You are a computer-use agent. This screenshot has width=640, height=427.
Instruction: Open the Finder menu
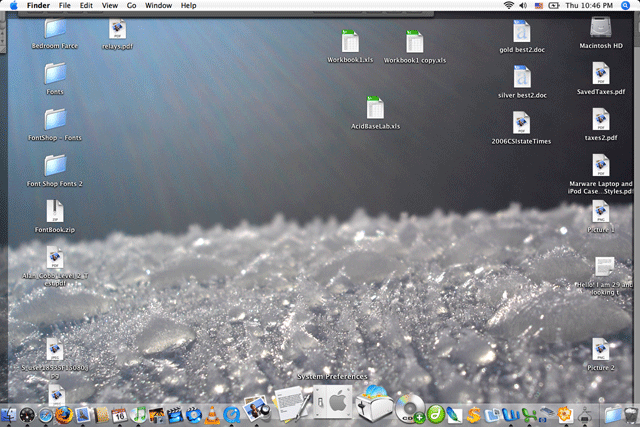[38, 5]
